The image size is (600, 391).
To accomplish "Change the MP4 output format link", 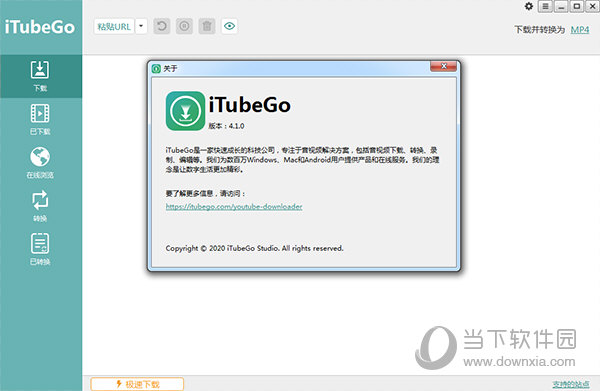I will [x=580, y=30].
